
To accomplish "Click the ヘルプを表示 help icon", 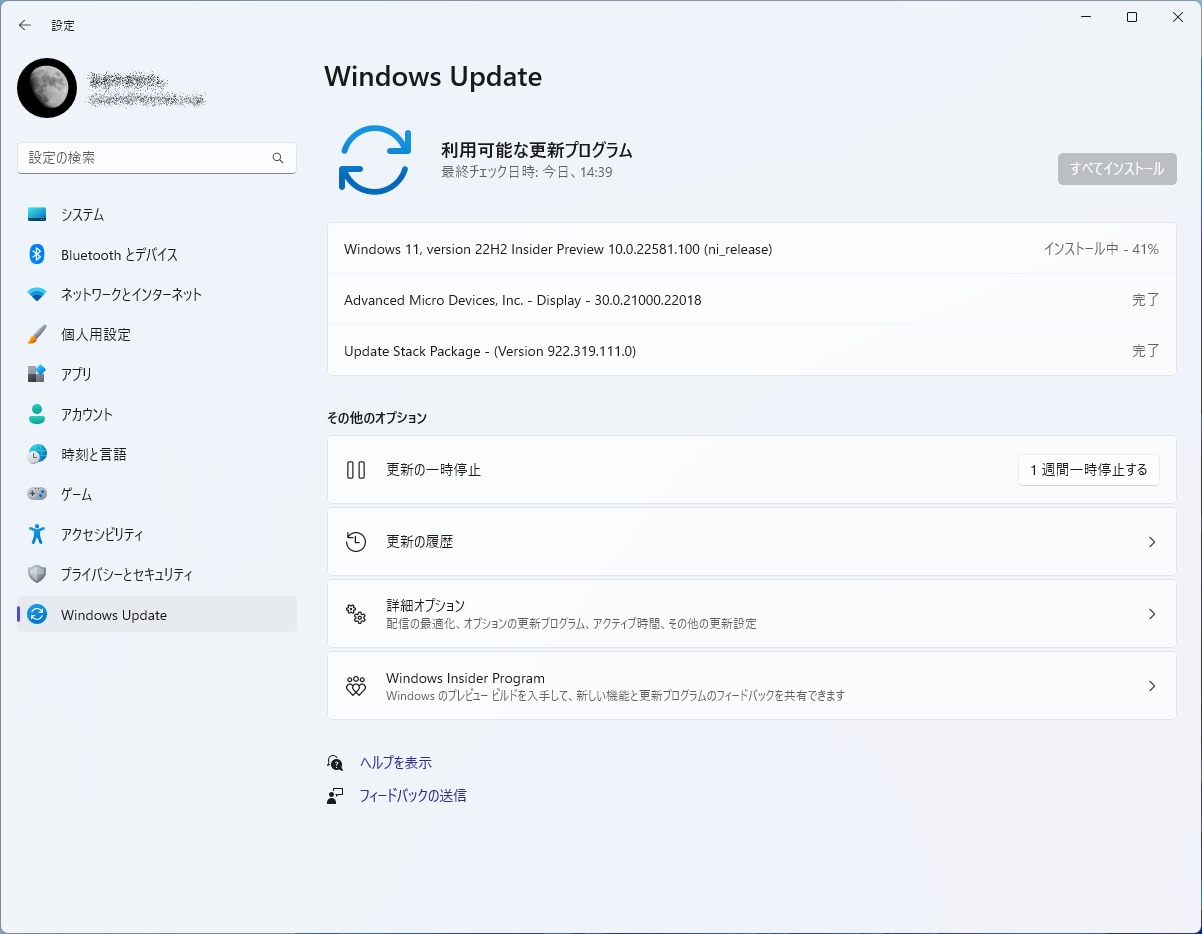I will click(x=335, y=763).
